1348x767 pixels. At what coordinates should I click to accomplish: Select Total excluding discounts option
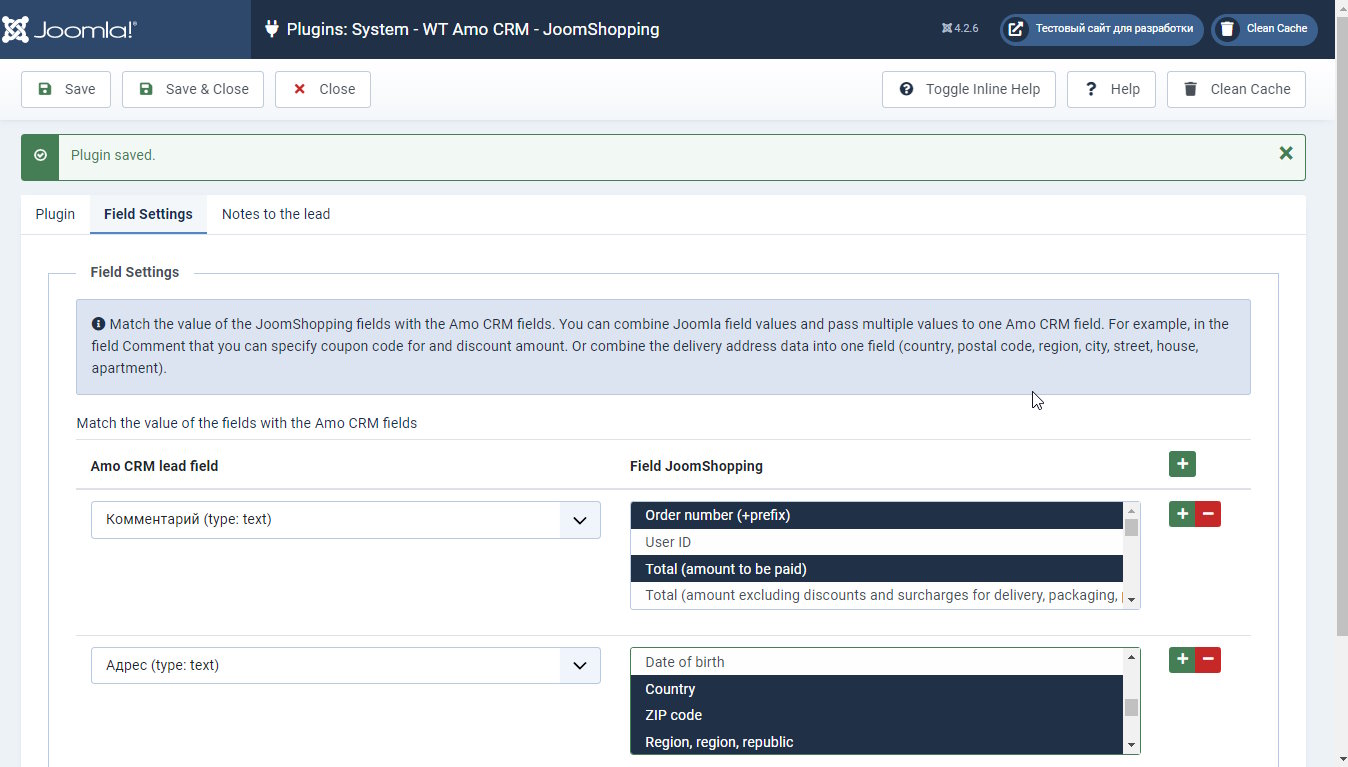[x=877, y=595]
